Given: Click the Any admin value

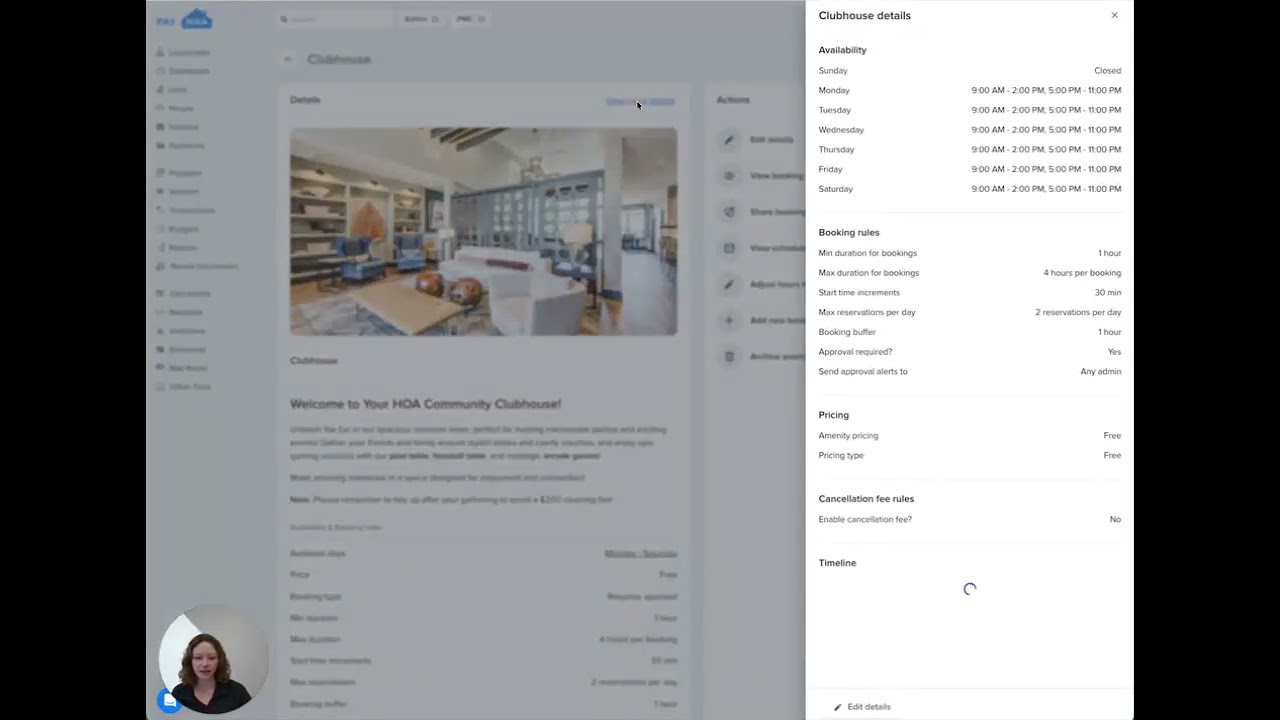Looking at the screenshot, I should pos(1100,372).
